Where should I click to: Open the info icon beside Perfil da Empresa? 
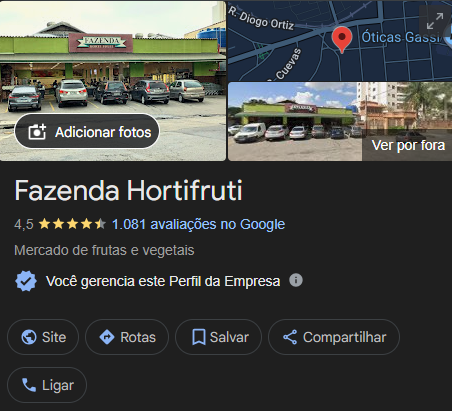[x=296, y=280]
